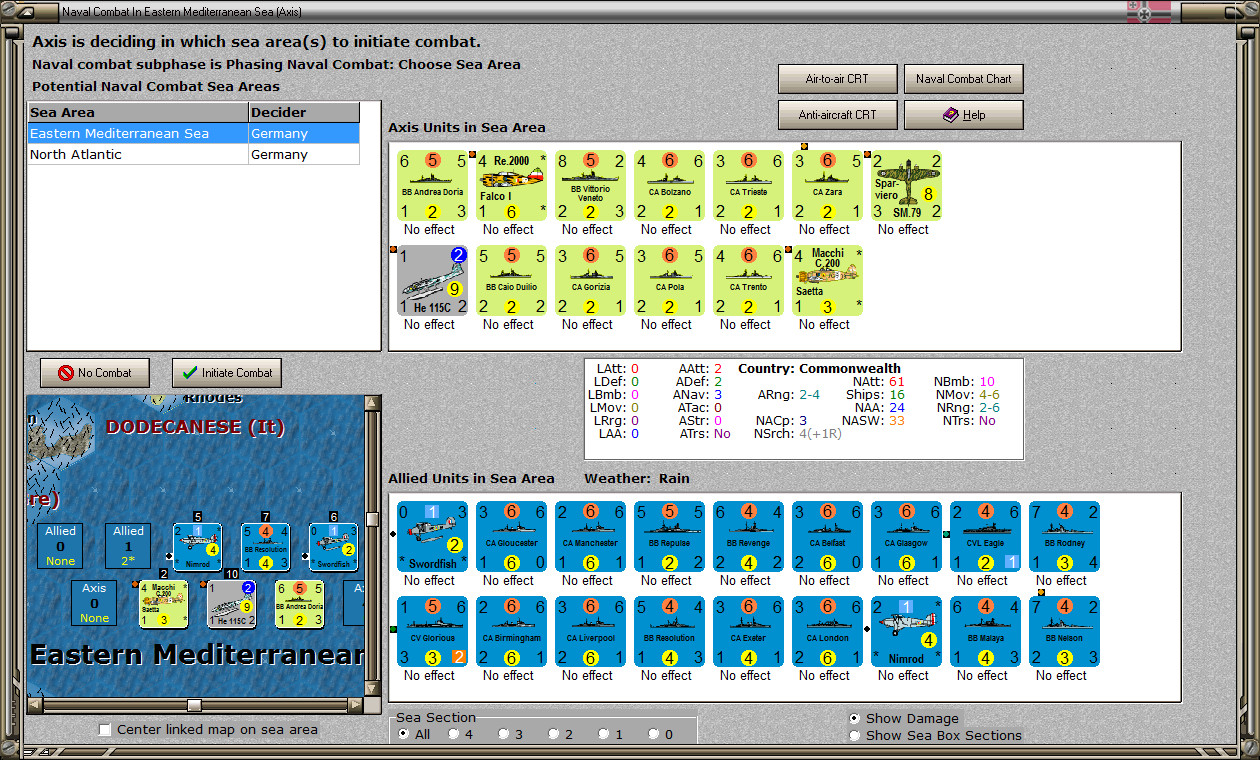Click the map's vertical scrollbar up arrow
The width and height of the screenshot is (1260, 760).
tap(373, 404)
